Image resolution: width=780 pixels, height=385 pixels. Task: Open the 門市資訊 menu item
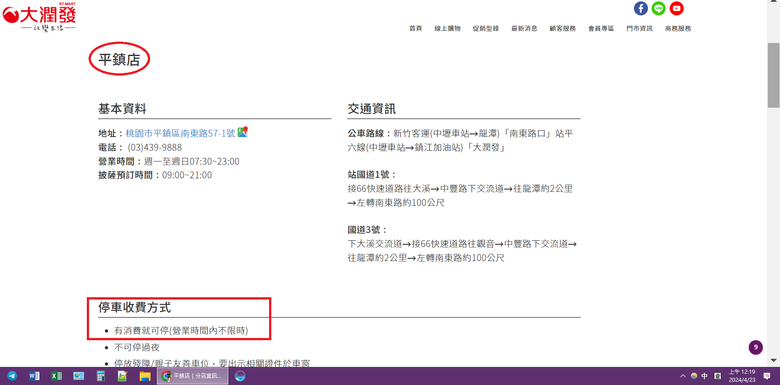pos(639,29)
